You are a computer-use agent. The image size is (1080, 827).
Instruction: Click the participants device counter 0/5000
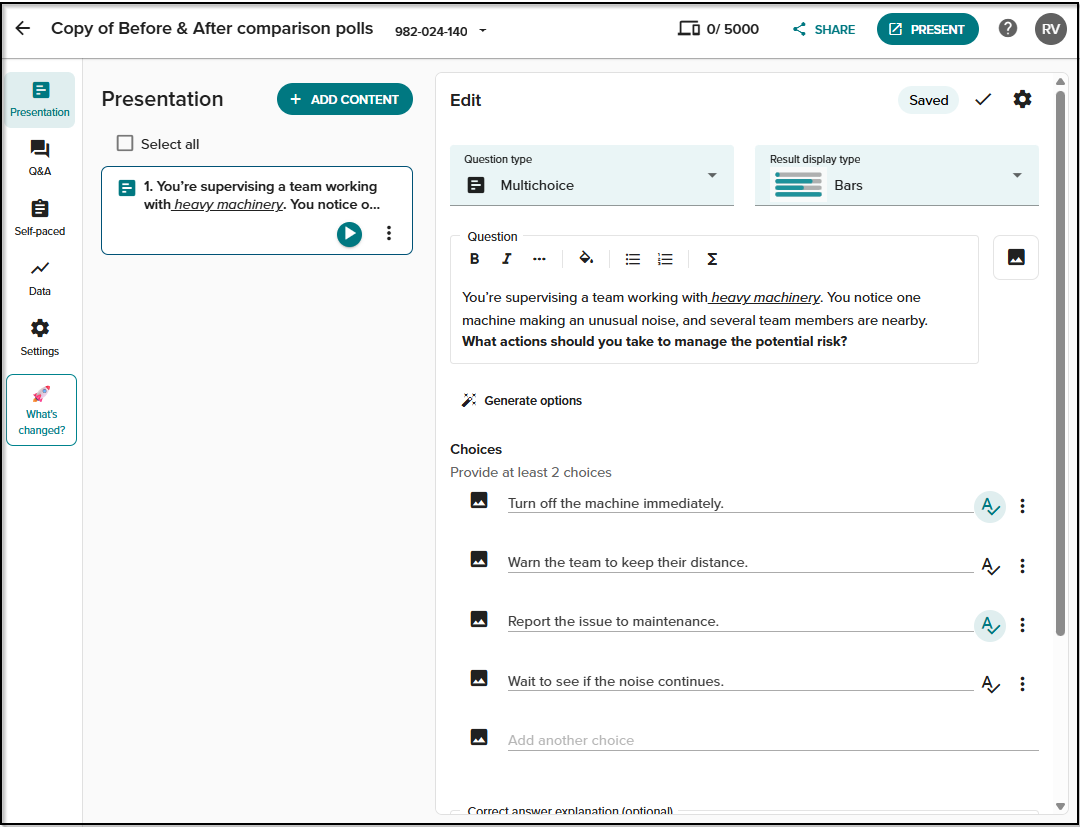tap(718, 29)
